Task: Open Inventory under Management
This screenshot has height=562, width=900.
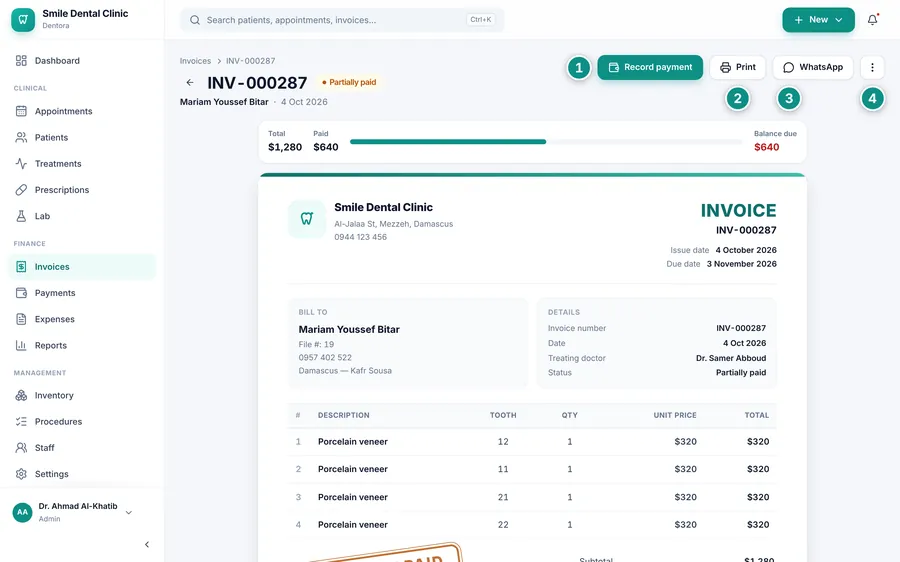Action: coord(82,396)
